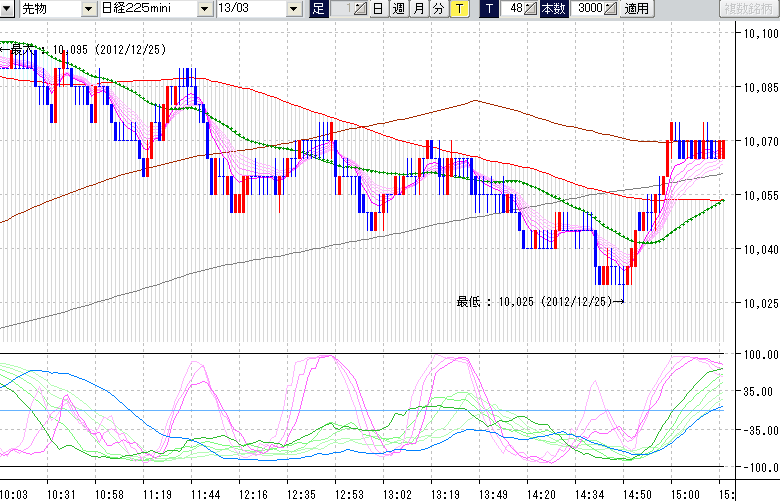Choose the 月 monthly timeframe button
The image size is (780, 501).
(x=418, y=9)
